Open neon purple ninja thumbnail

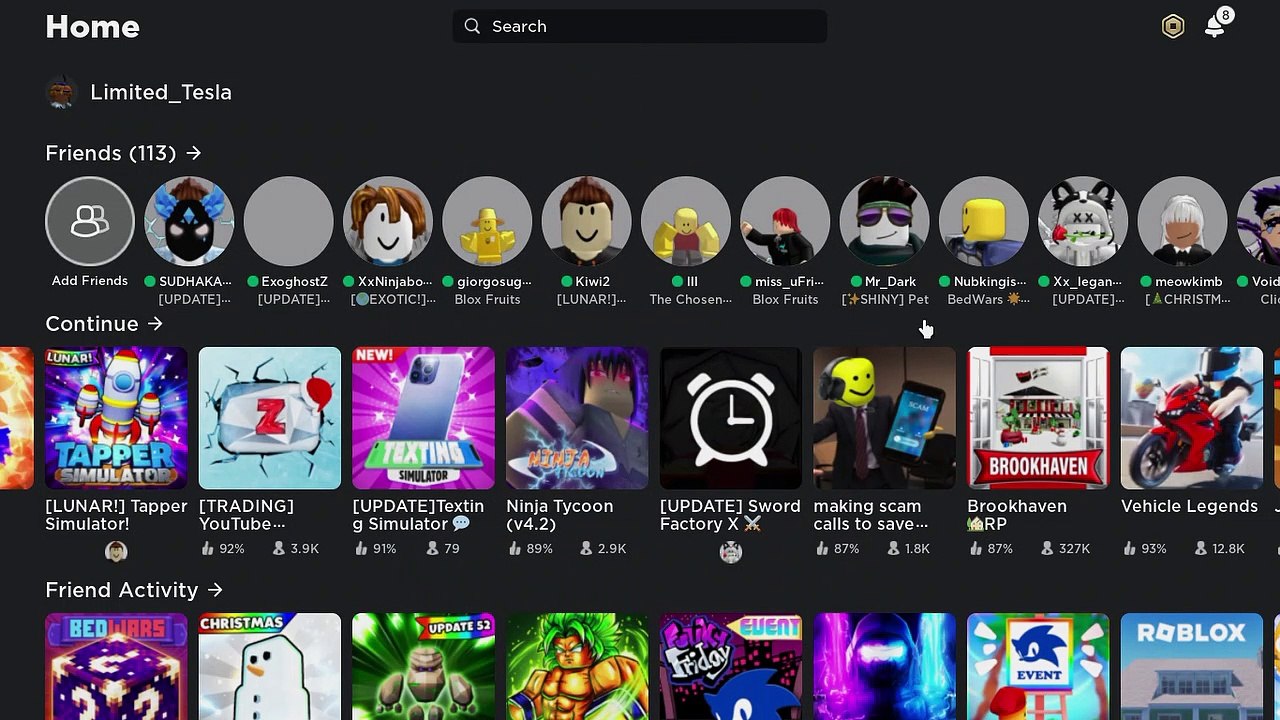[885, 667]
